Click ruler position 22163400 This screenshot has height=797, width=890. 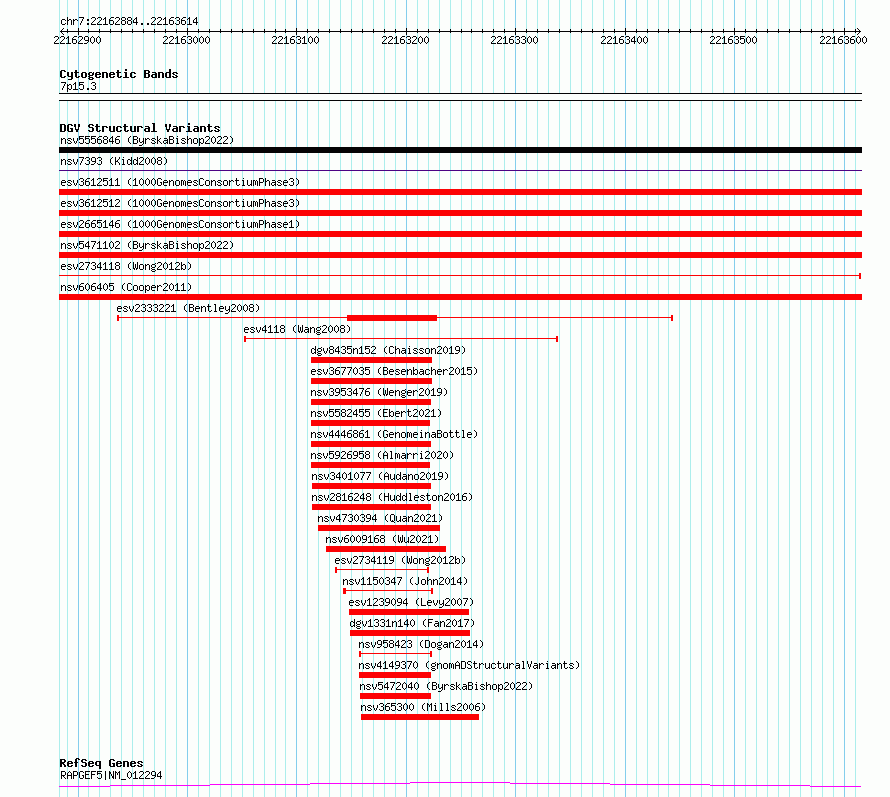(x=624, y=40)
